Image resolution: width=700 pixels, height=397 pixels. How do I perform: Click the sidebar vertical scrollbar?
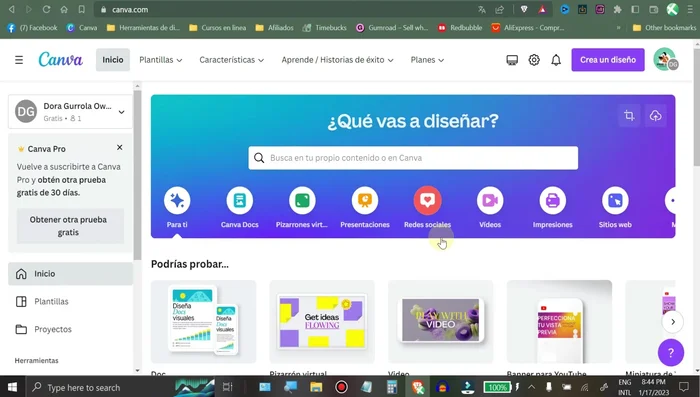(137, 175)
